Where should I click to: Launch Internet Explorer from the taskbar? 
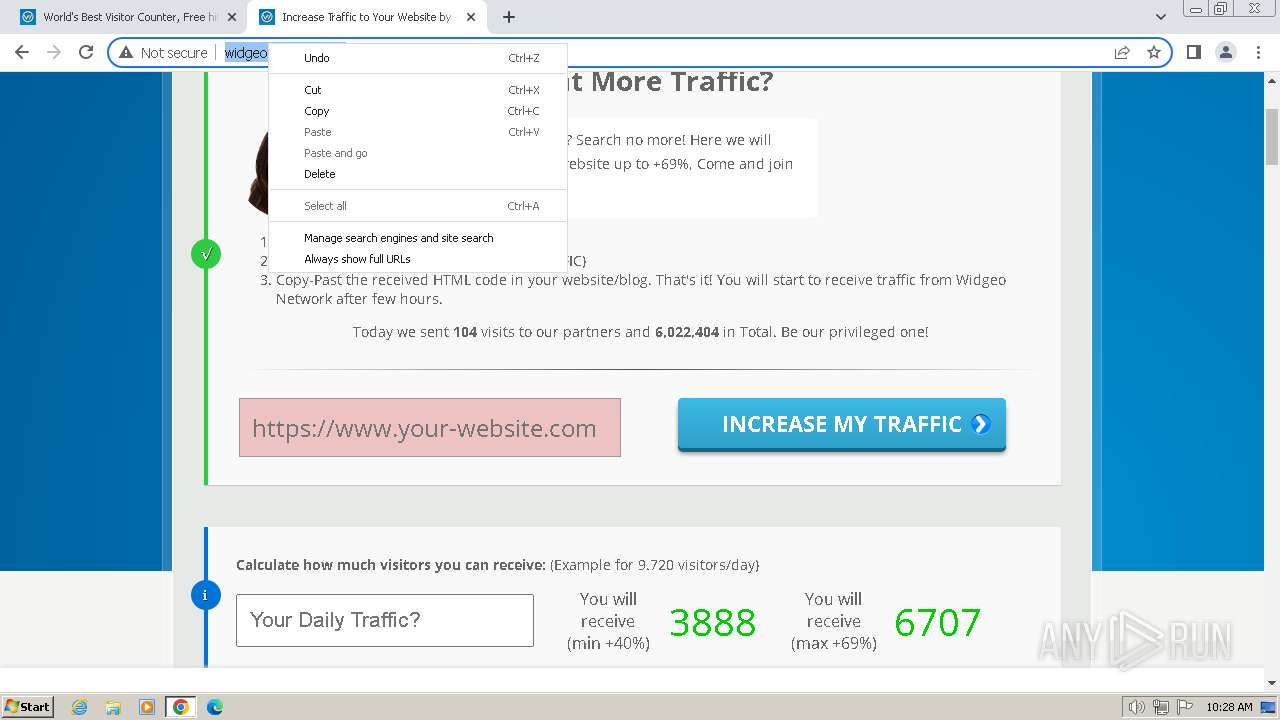pyautogui.click(x=80, y=707)
